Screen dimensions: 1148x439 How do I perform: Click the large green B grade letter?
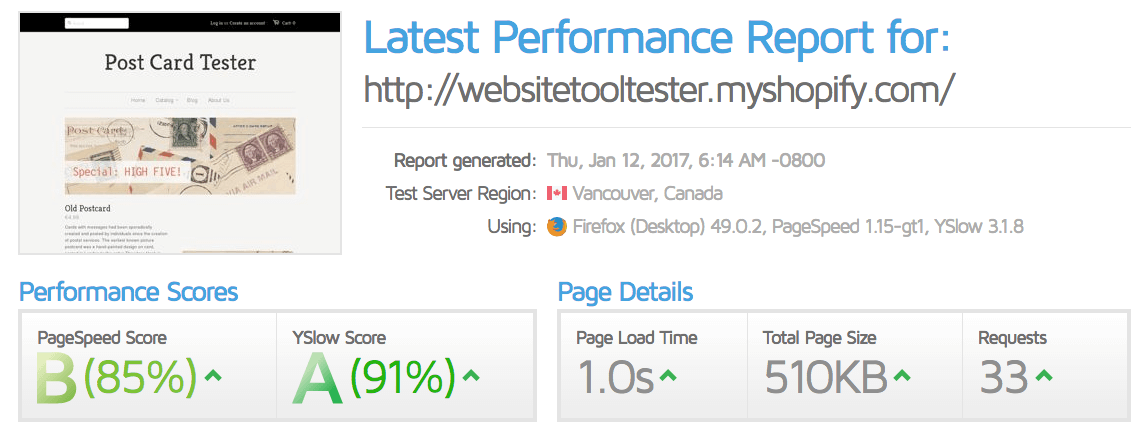pyautogui.click(x=56, y=378)
